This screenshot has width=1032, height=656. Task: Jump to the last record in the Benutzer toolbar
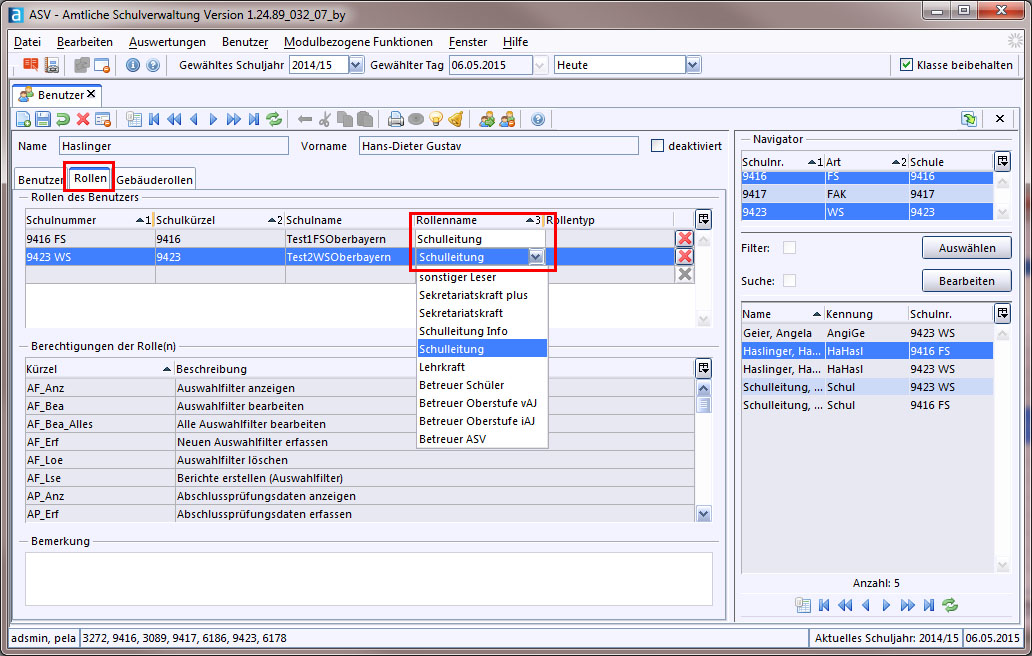click(254, 119)
